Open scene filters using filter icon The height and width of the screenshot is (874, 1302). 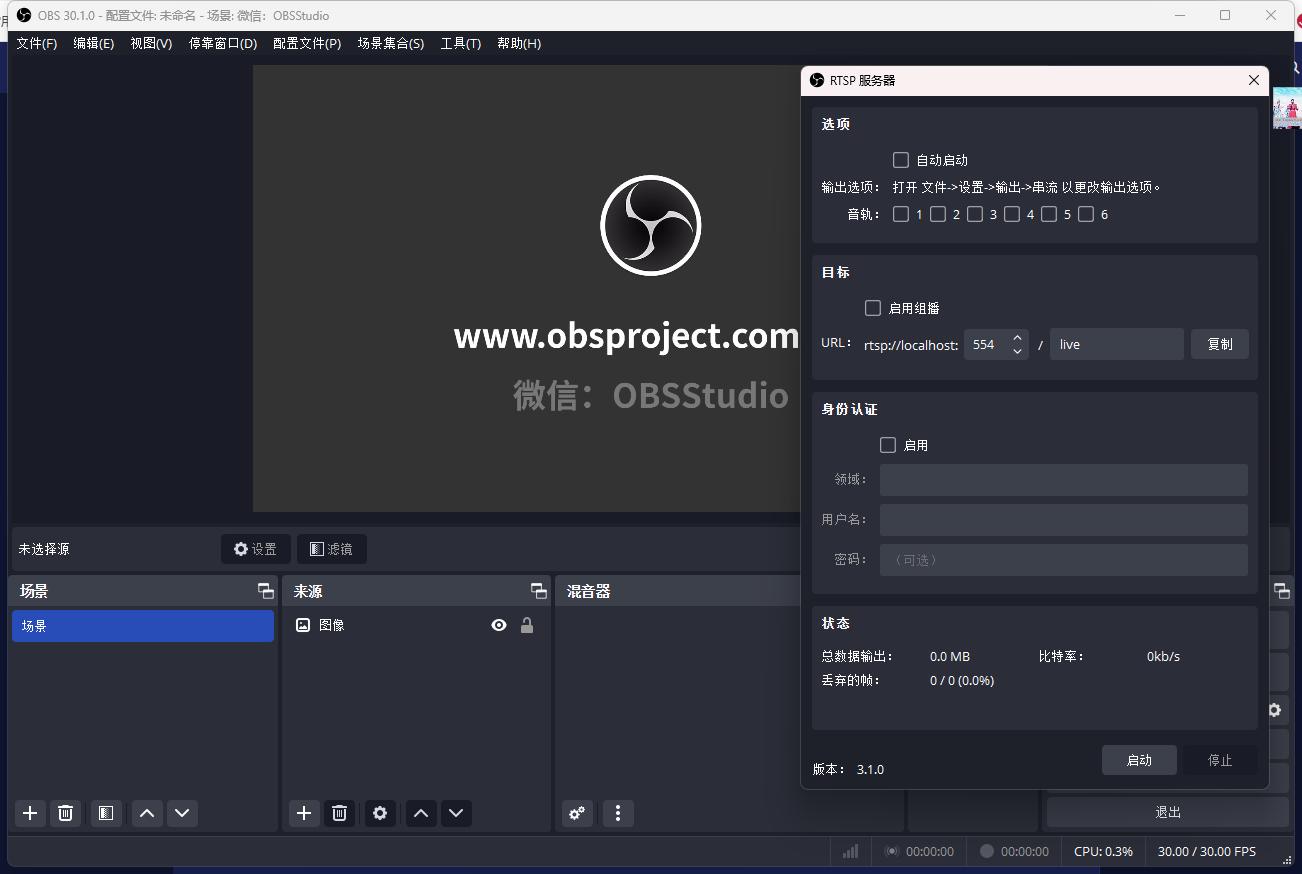pyautogui.click(x=106, y=813)
